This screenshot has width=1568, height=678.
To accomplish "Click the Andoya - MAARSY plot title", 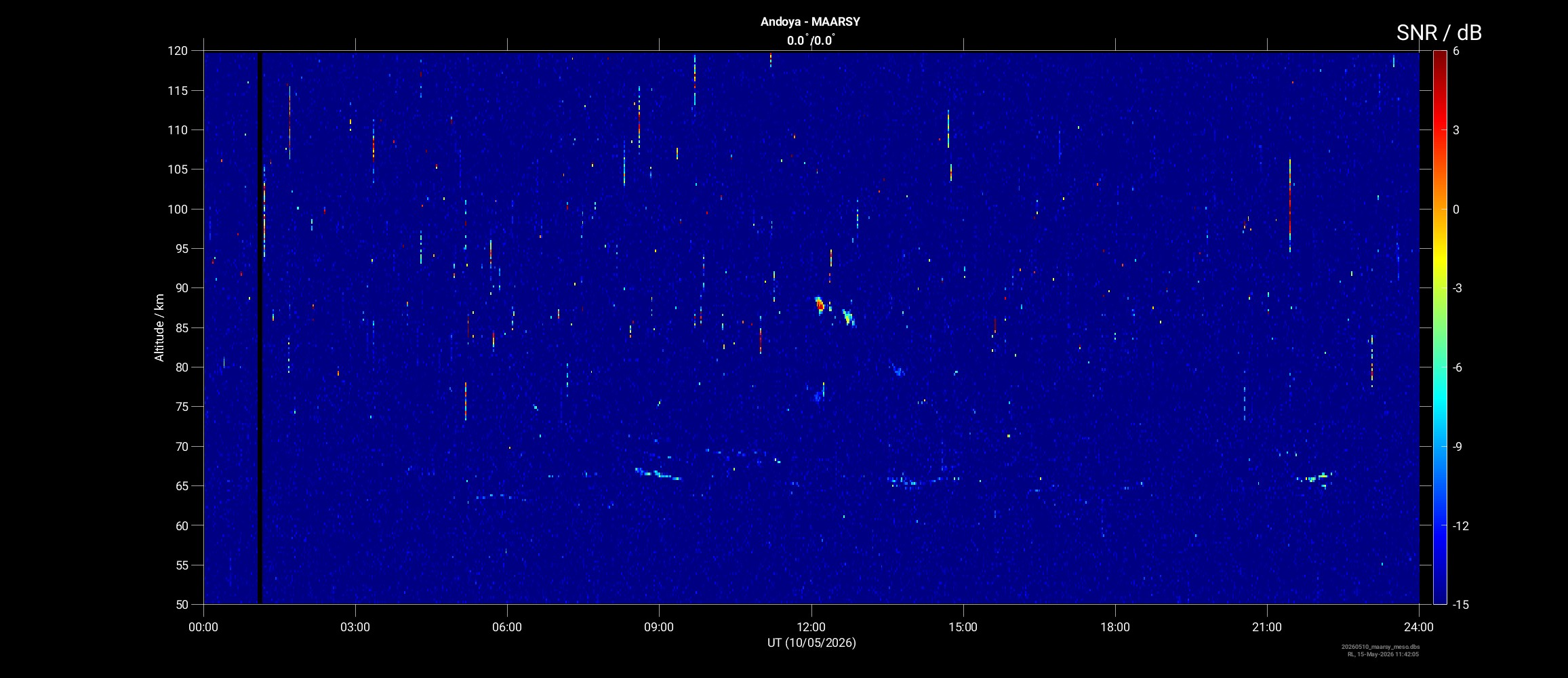I will point(810,22).
